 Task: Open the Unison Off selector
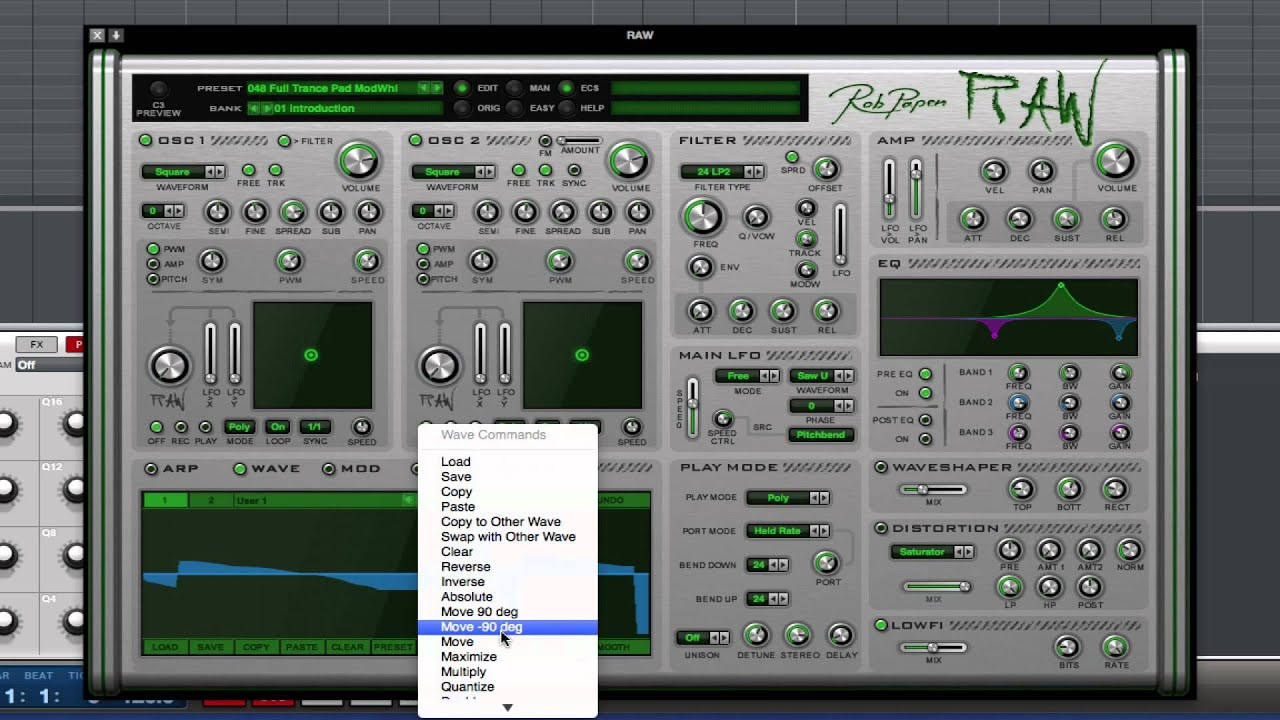pos(703,637)
